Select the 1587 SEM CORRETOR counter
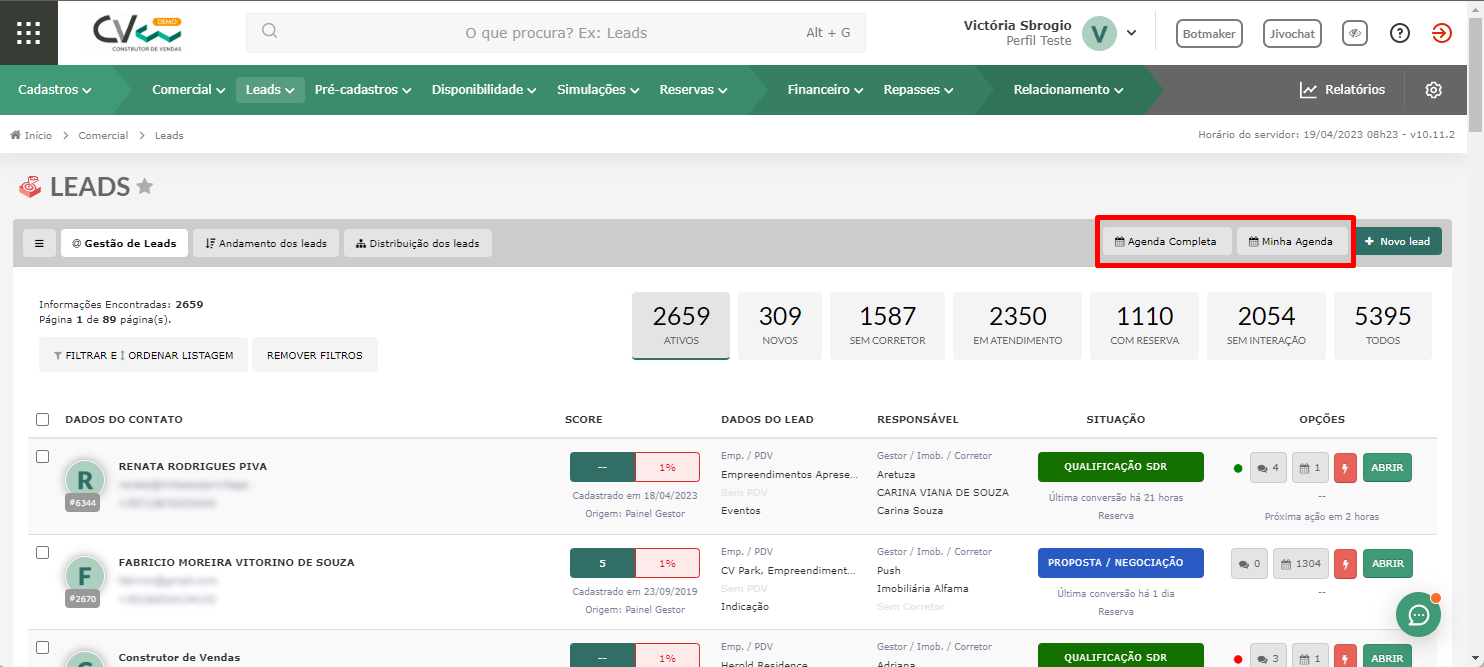This screenshot has width=1484, height=667. (888, 326)
